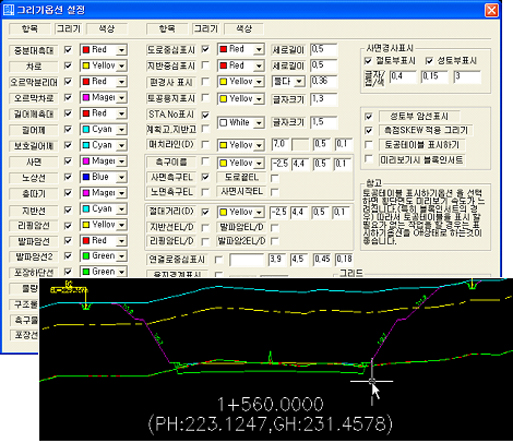
Task: Edit the slope text field showing 0.4
Action: 403,77
